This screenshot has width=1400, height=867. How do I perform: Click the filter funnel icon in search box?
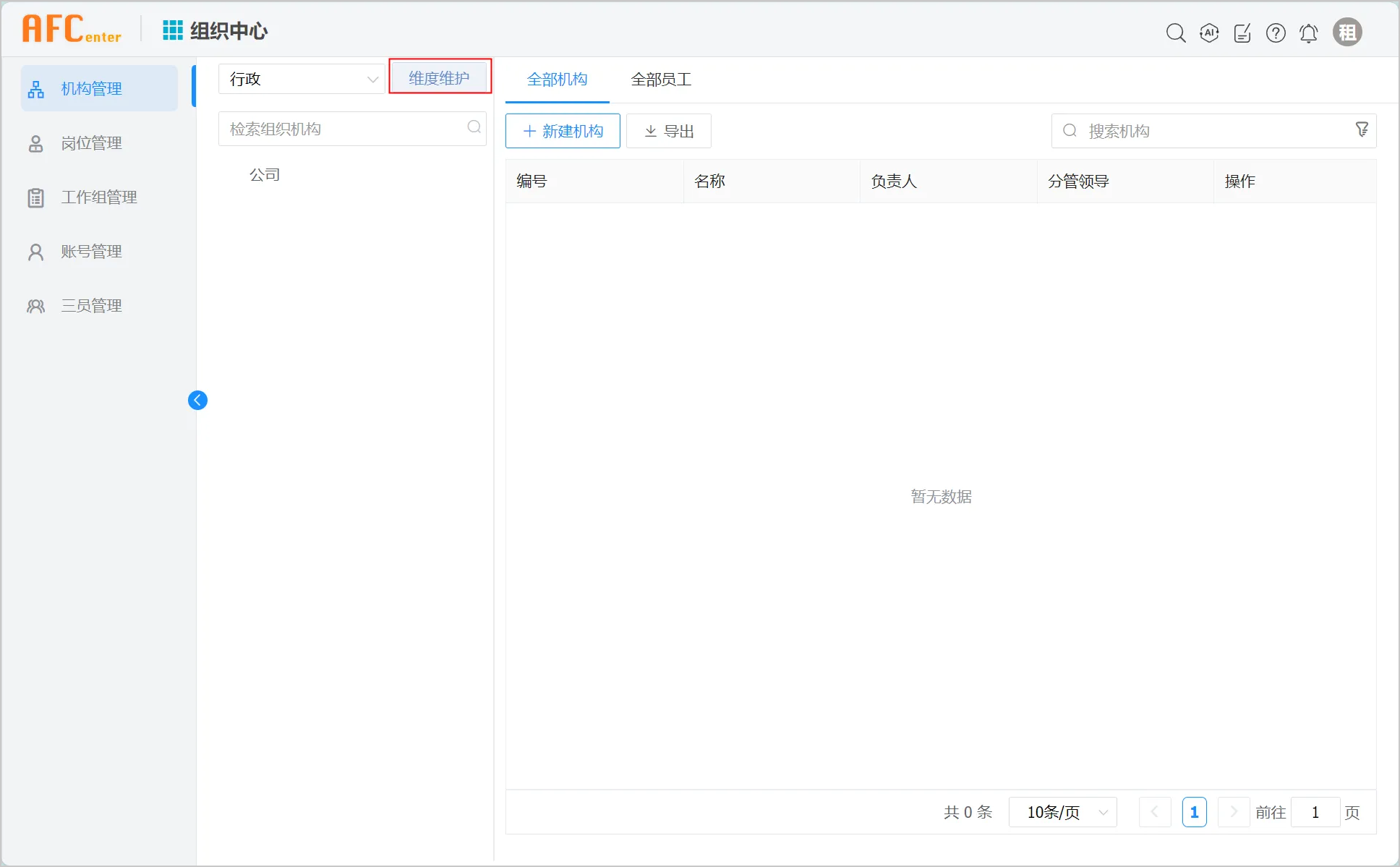coord(1362,129)
